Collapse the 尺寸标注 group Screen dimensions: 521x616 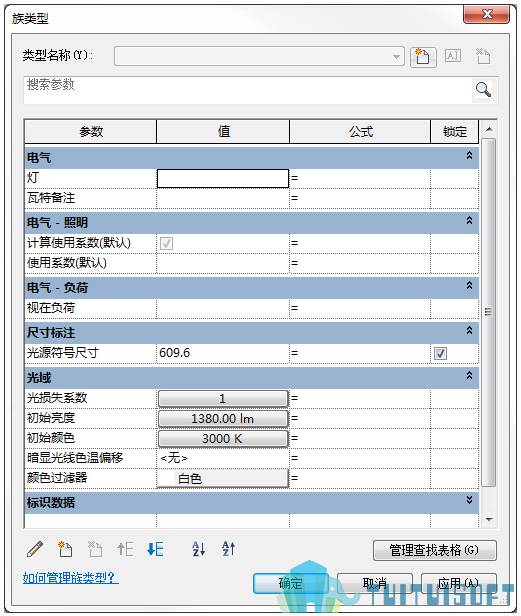coord(469,330)
